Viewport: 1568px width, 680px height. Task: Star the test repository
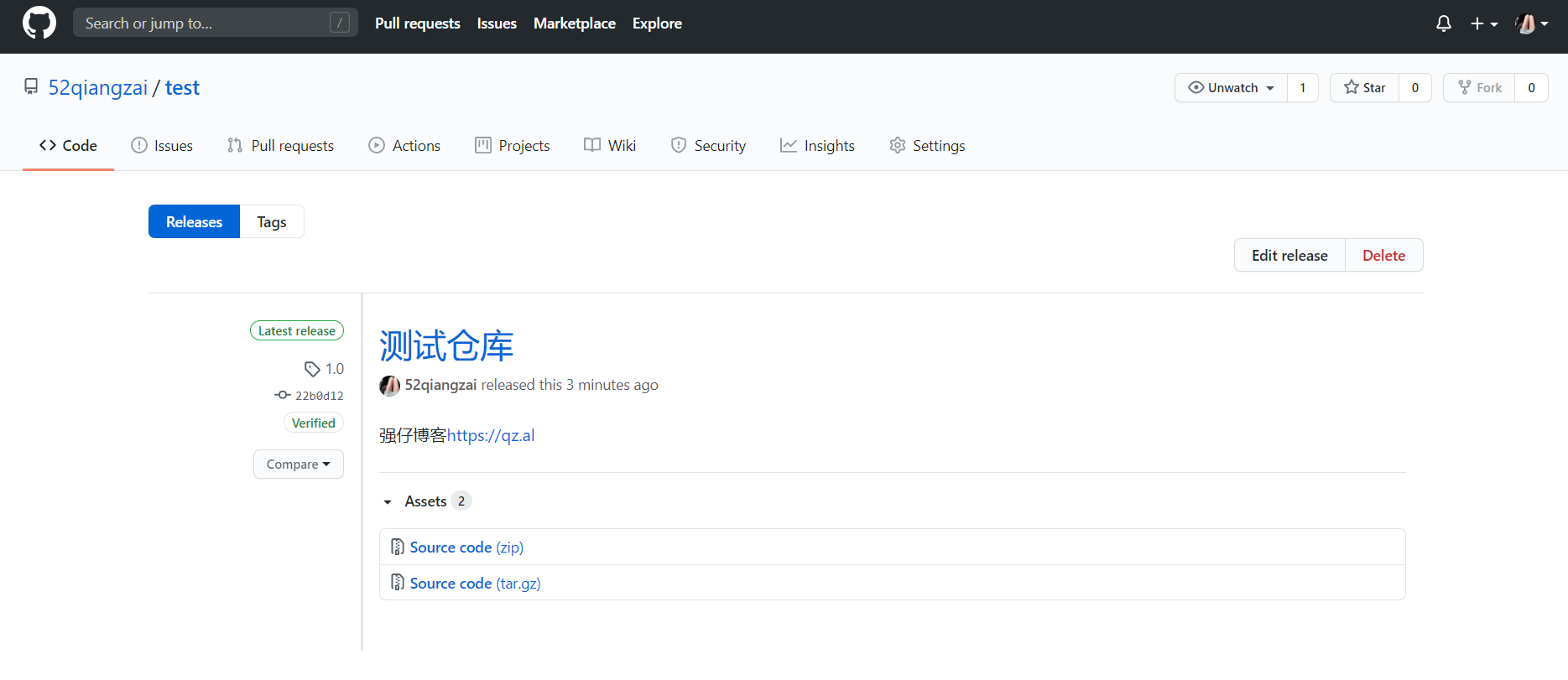[x=1364, y=88]
